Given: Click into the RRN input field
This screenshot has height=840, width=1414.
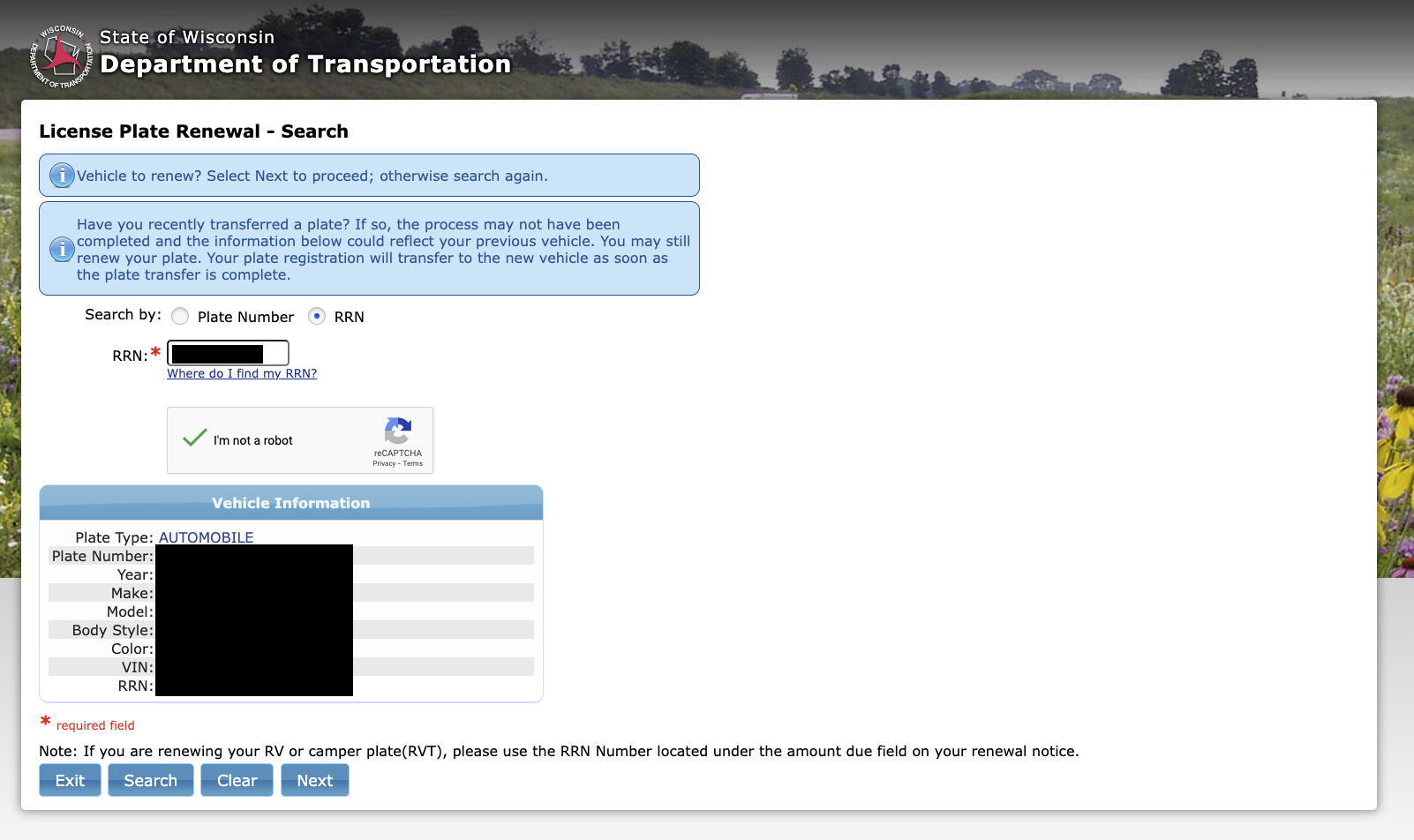Looking at the screenshot, I should [228, 353].
